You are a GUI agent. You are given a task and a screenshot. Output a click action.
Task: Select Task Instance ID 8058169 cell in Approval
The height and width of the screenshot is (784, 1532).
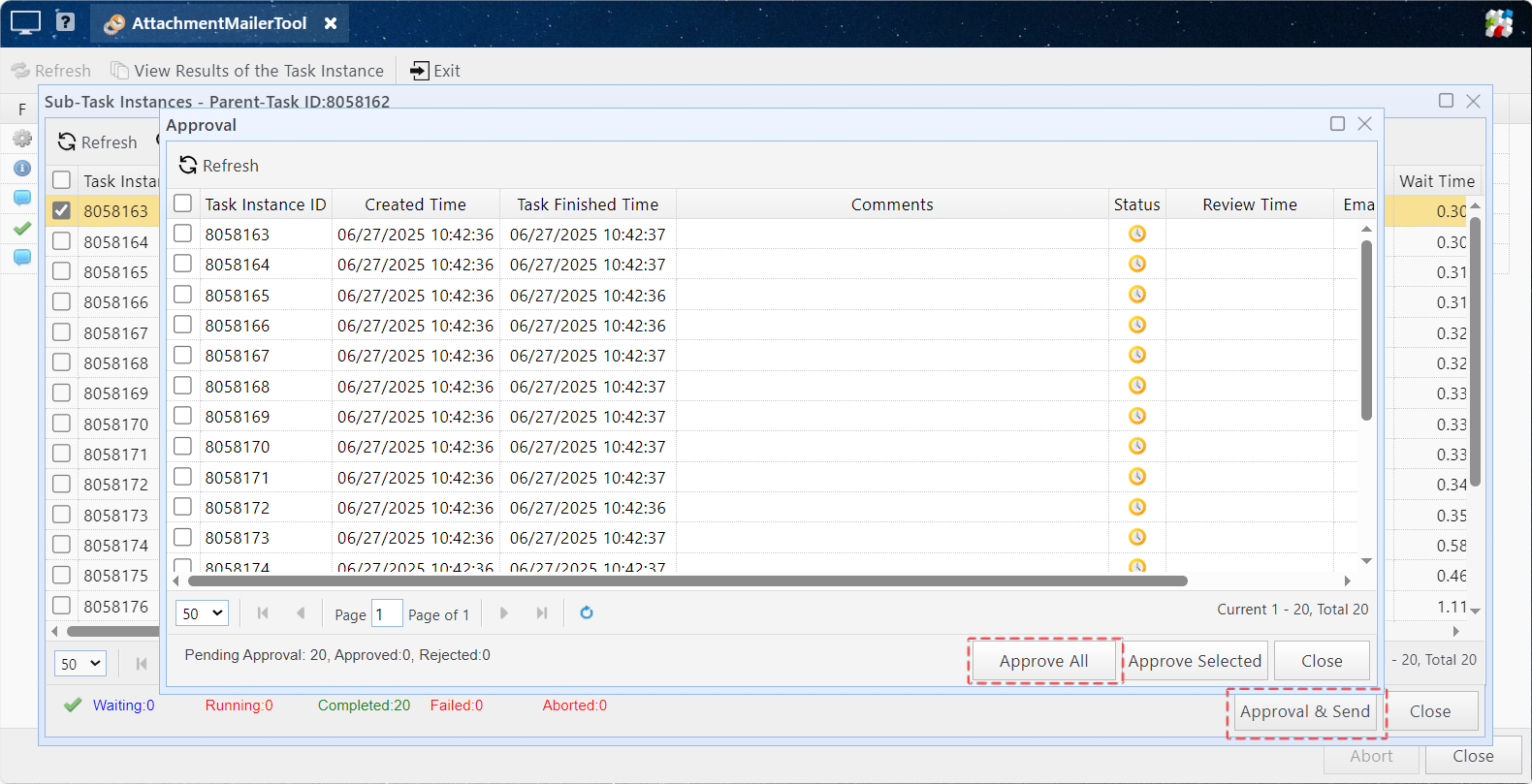tap(266, 417)
